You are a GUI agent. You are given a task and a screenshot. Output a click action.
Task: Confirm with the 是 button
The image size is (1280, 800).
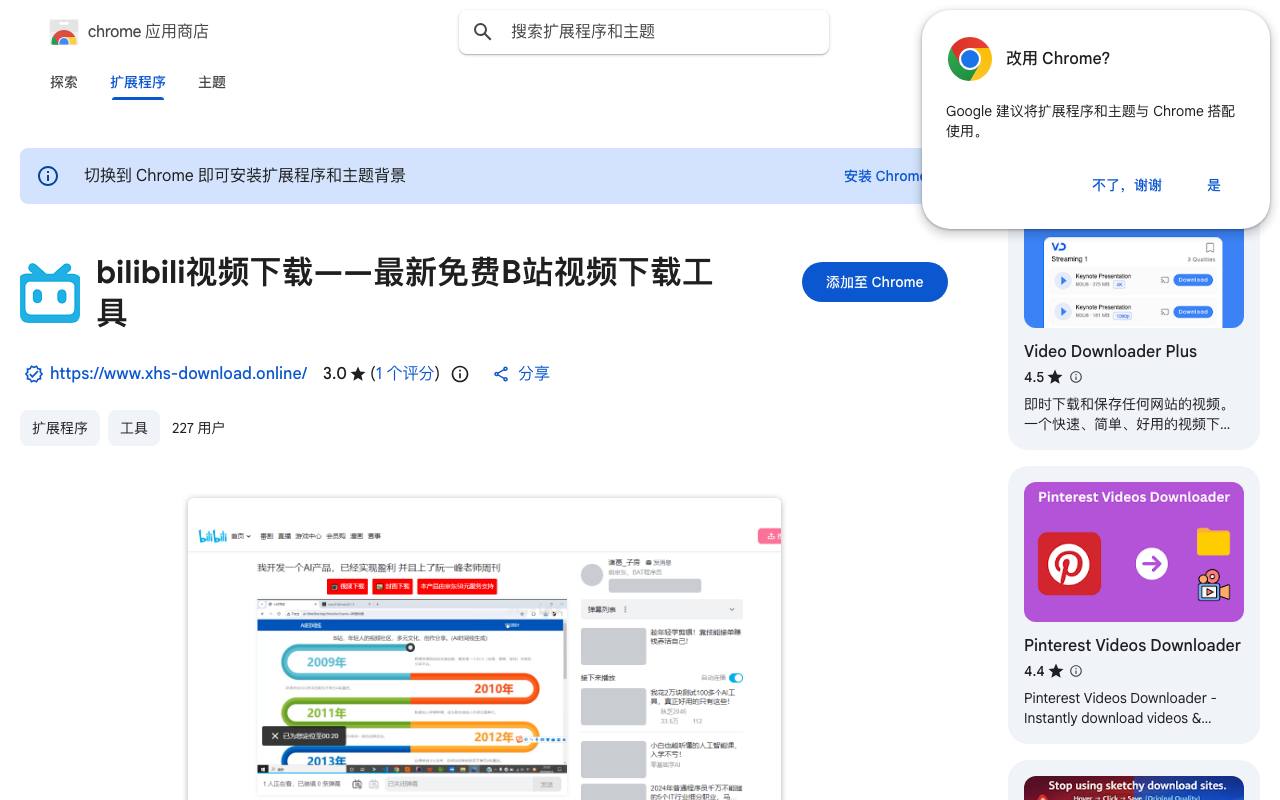click(x=1214, y=185)
